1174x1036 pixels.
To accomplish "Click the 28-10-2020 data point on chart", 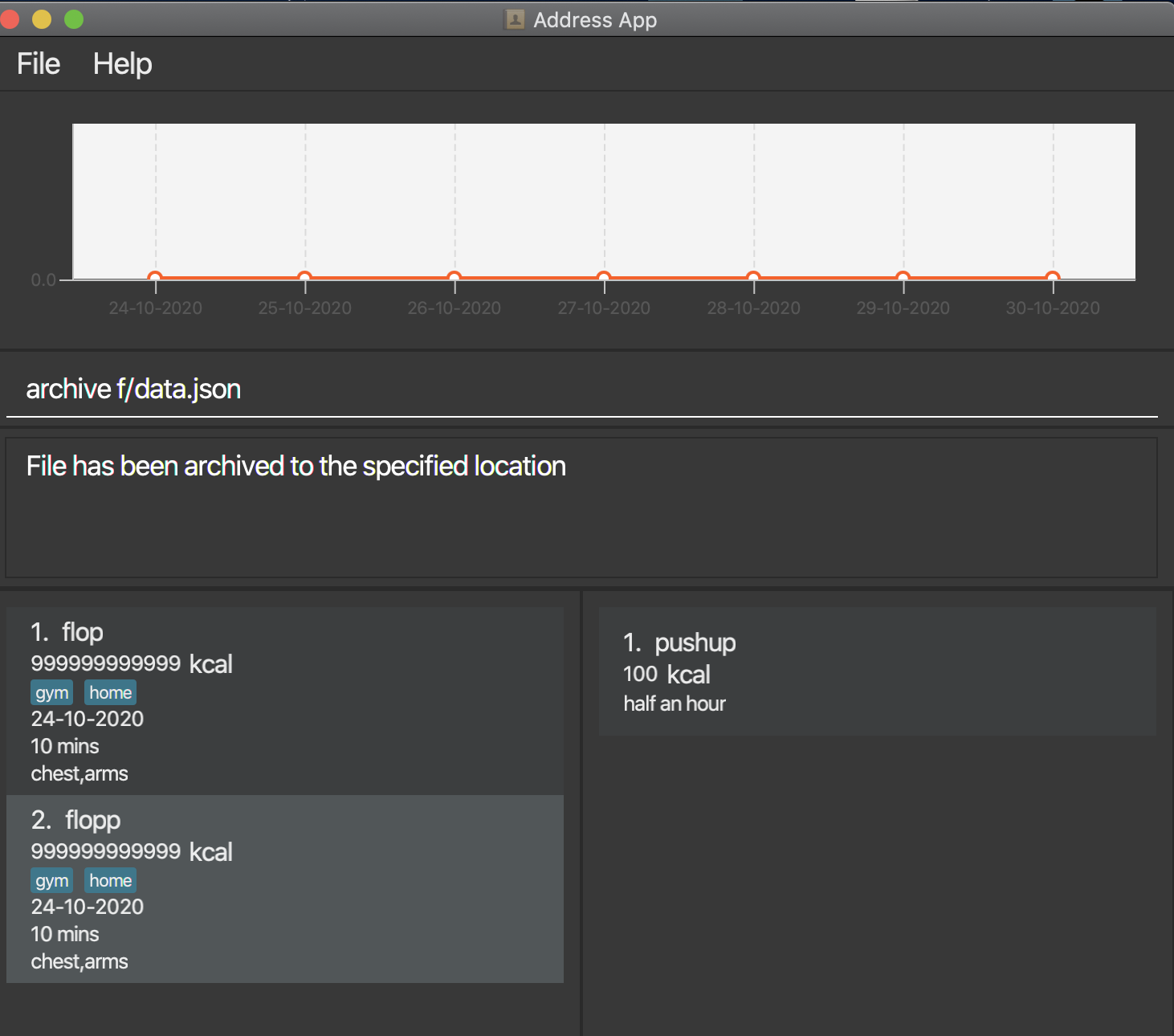I will pyautogui.click(x=753, y=278).
